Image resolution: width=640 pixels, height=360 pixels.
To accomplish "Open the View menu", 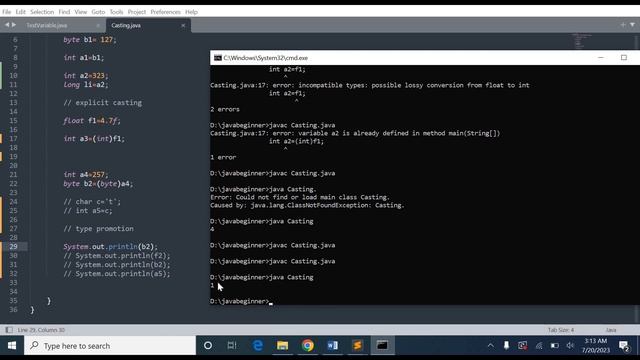I will 80,12.
